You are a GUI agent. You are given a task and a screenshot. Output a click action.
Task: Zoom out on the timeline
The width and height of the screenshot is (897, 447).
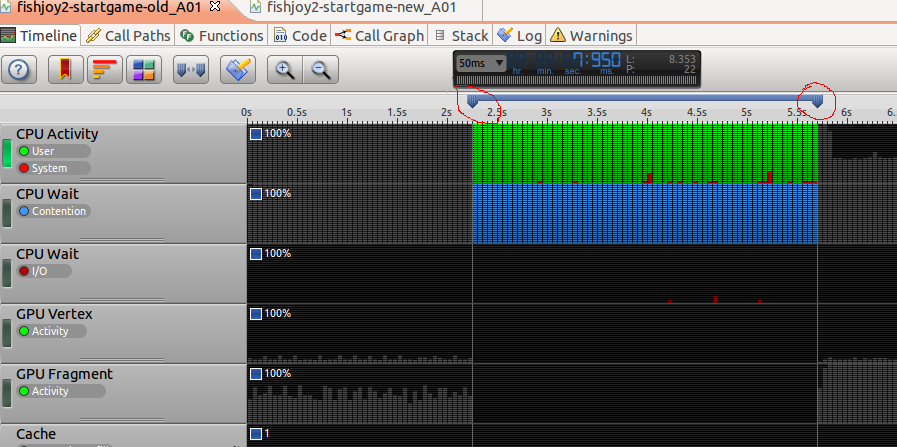point(321,70)
